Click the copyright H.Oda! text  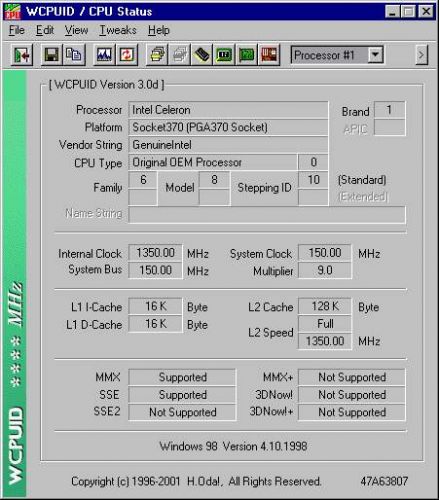tap(196, 482)
